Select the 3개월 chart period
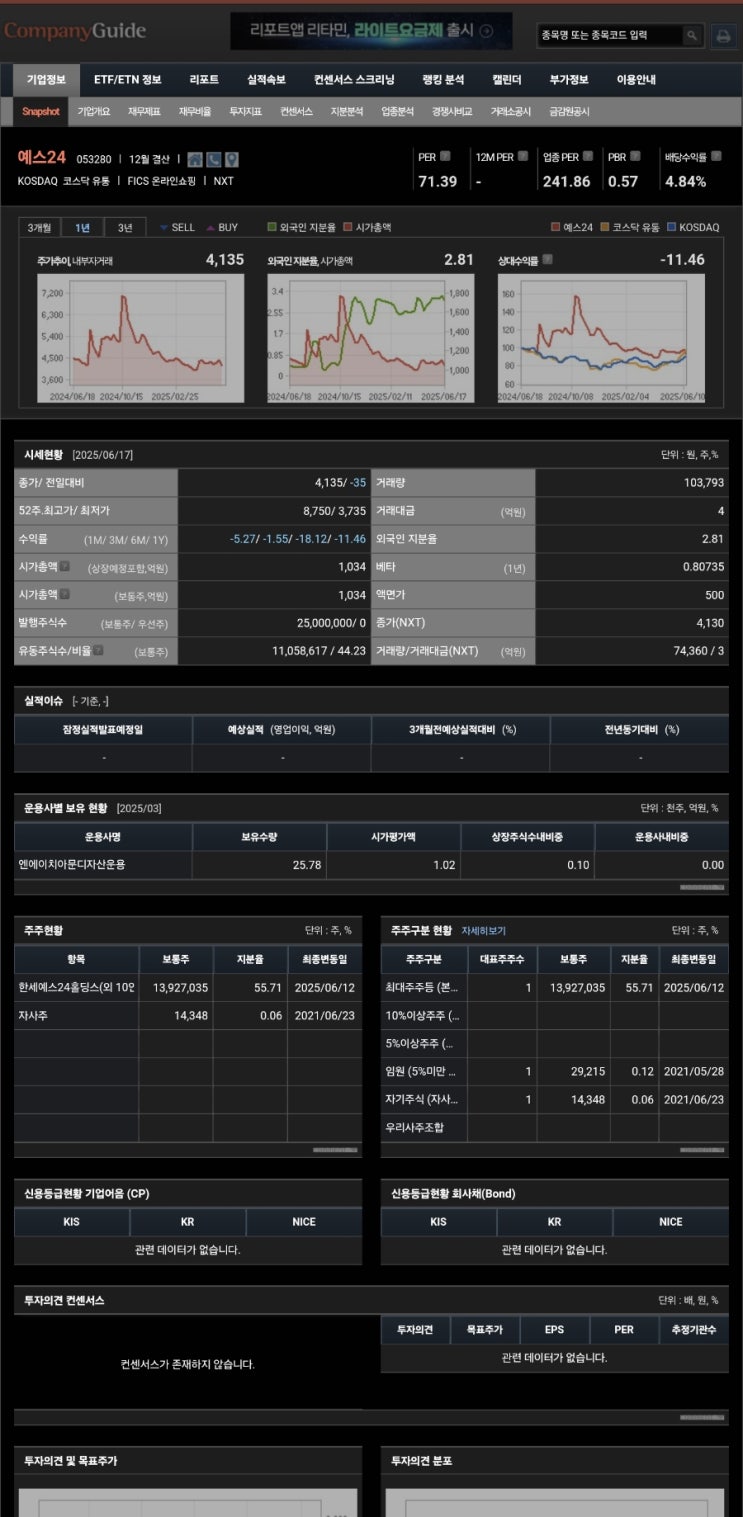Viewport: 743px width, 1517px height. tap(40, 227)
